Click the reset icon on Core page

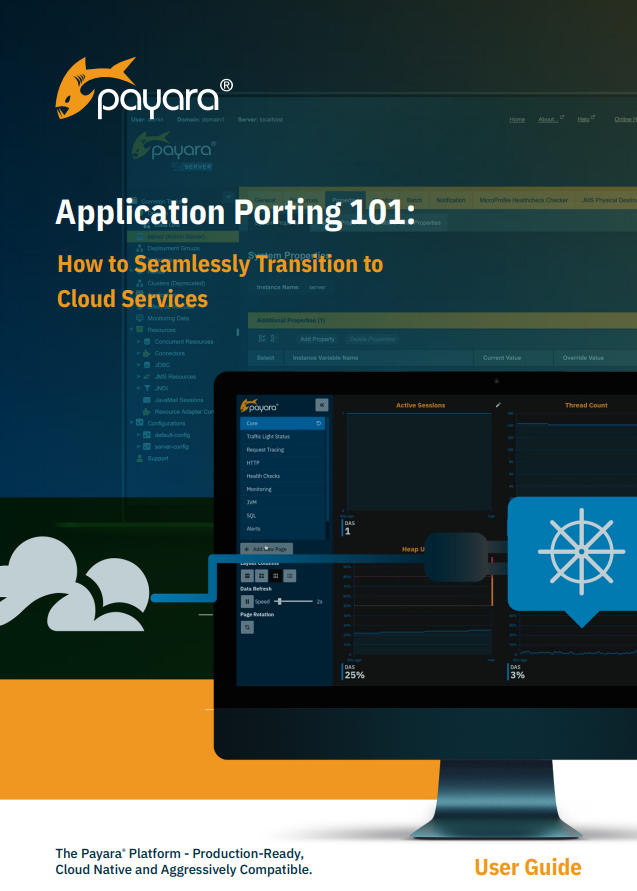pyautogui.click(x=319, y=424)
